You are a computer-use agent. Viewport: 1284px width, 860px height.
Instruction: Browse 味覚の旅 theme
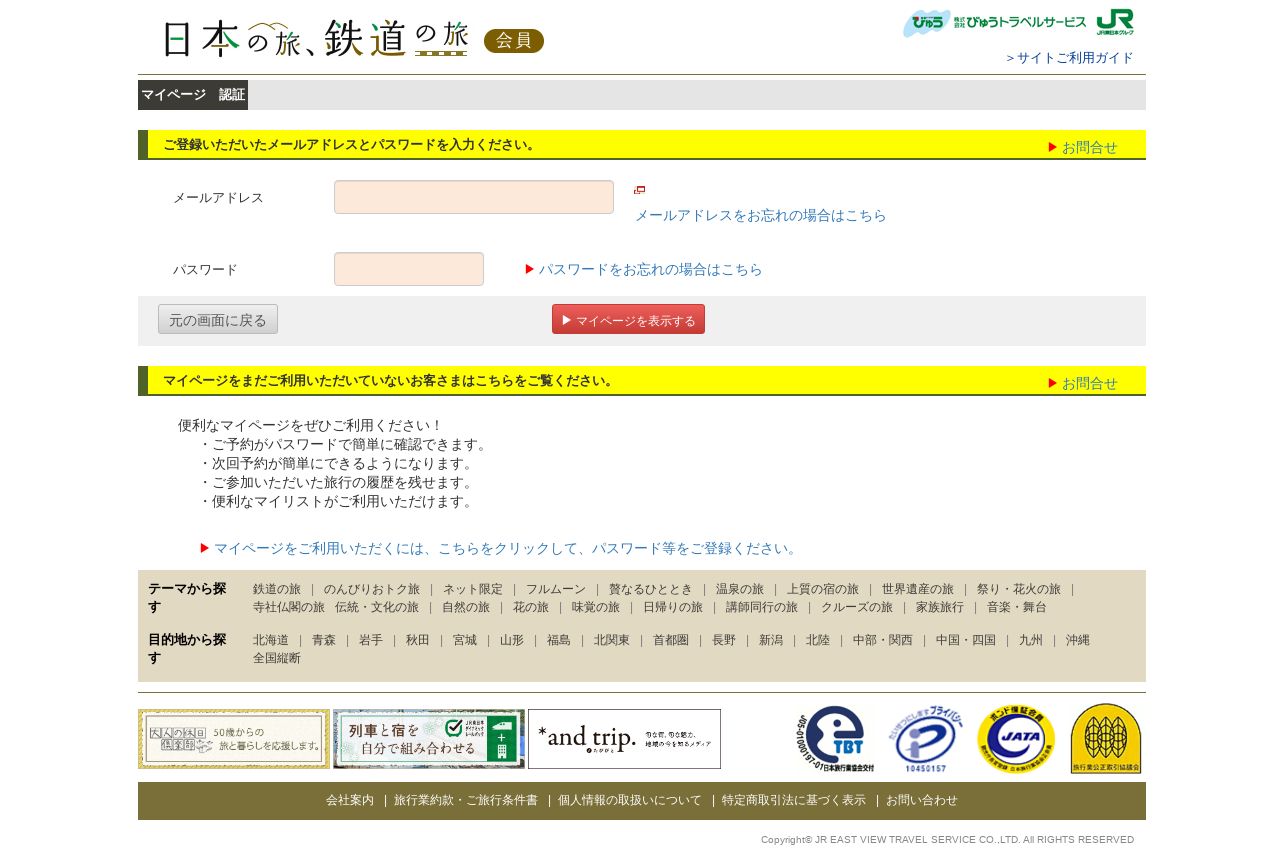click(596, 607)
